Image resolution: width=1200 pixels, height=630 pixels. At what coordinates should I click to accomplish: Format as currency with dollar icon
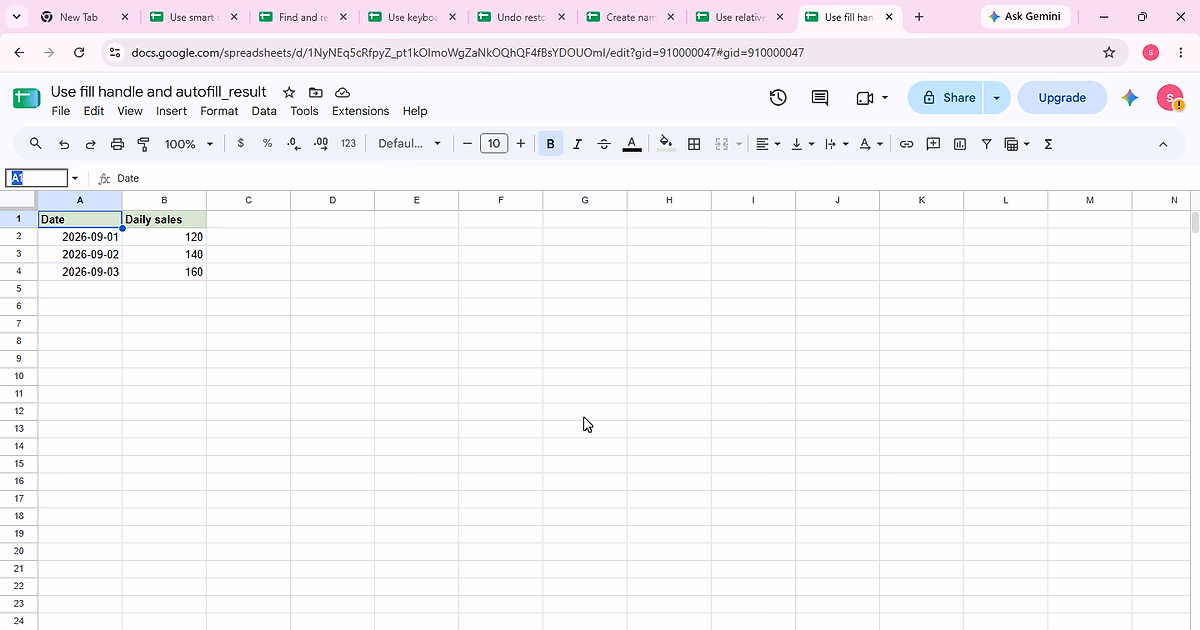click(241, 144)
